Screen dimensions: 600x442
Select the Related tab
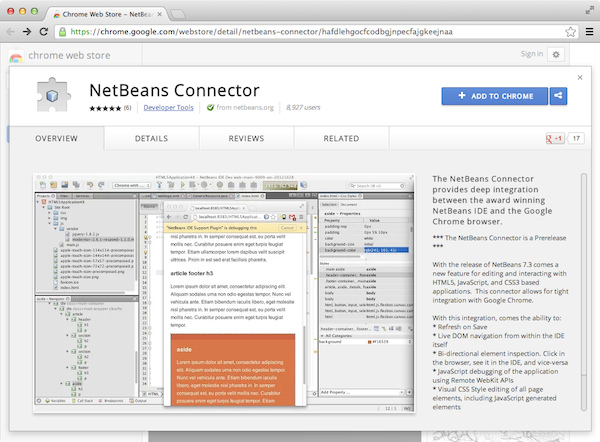(341, 138)
